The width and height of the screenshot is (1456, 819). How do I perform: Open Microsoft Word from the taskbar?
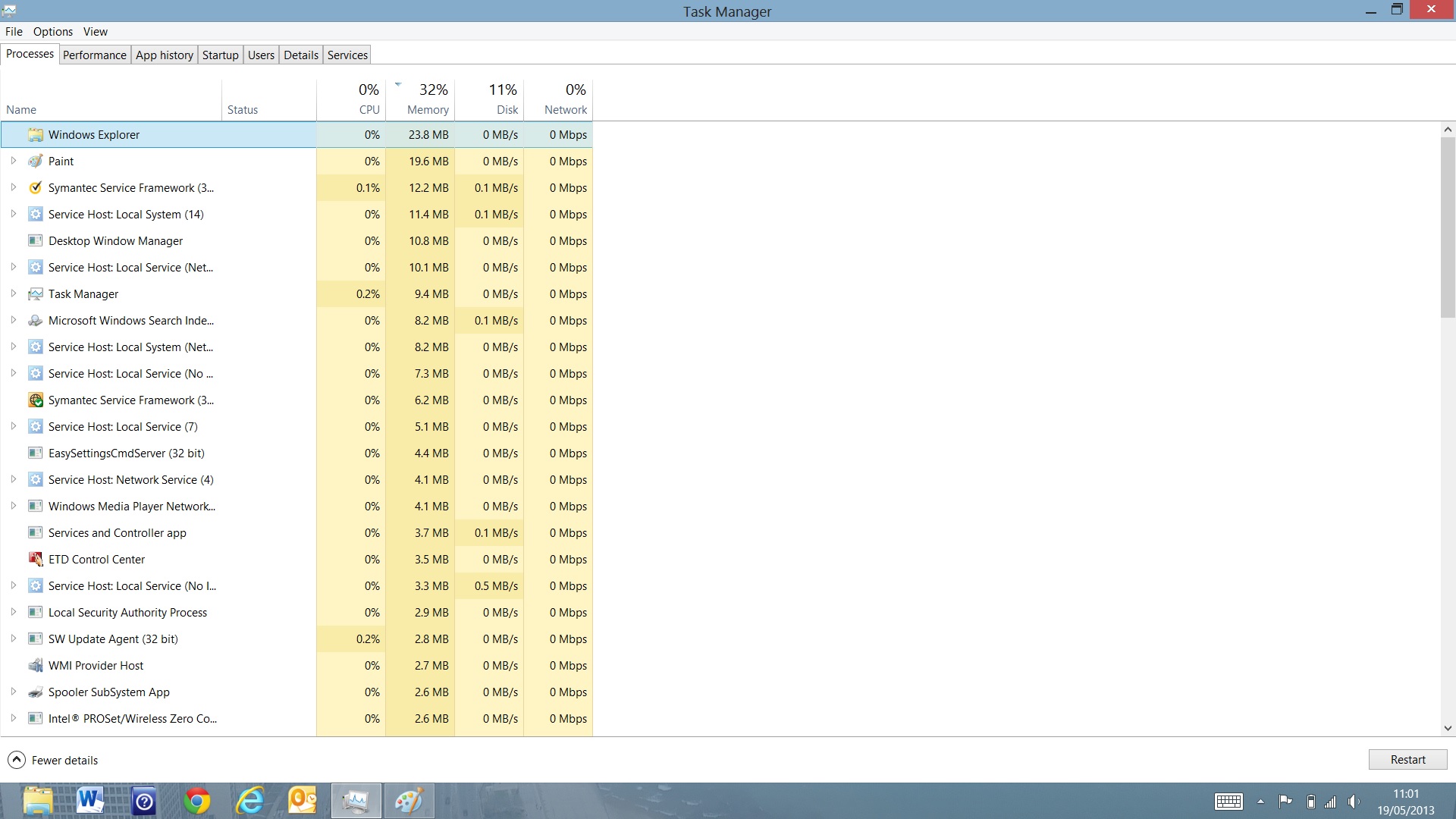coord(90,801)
